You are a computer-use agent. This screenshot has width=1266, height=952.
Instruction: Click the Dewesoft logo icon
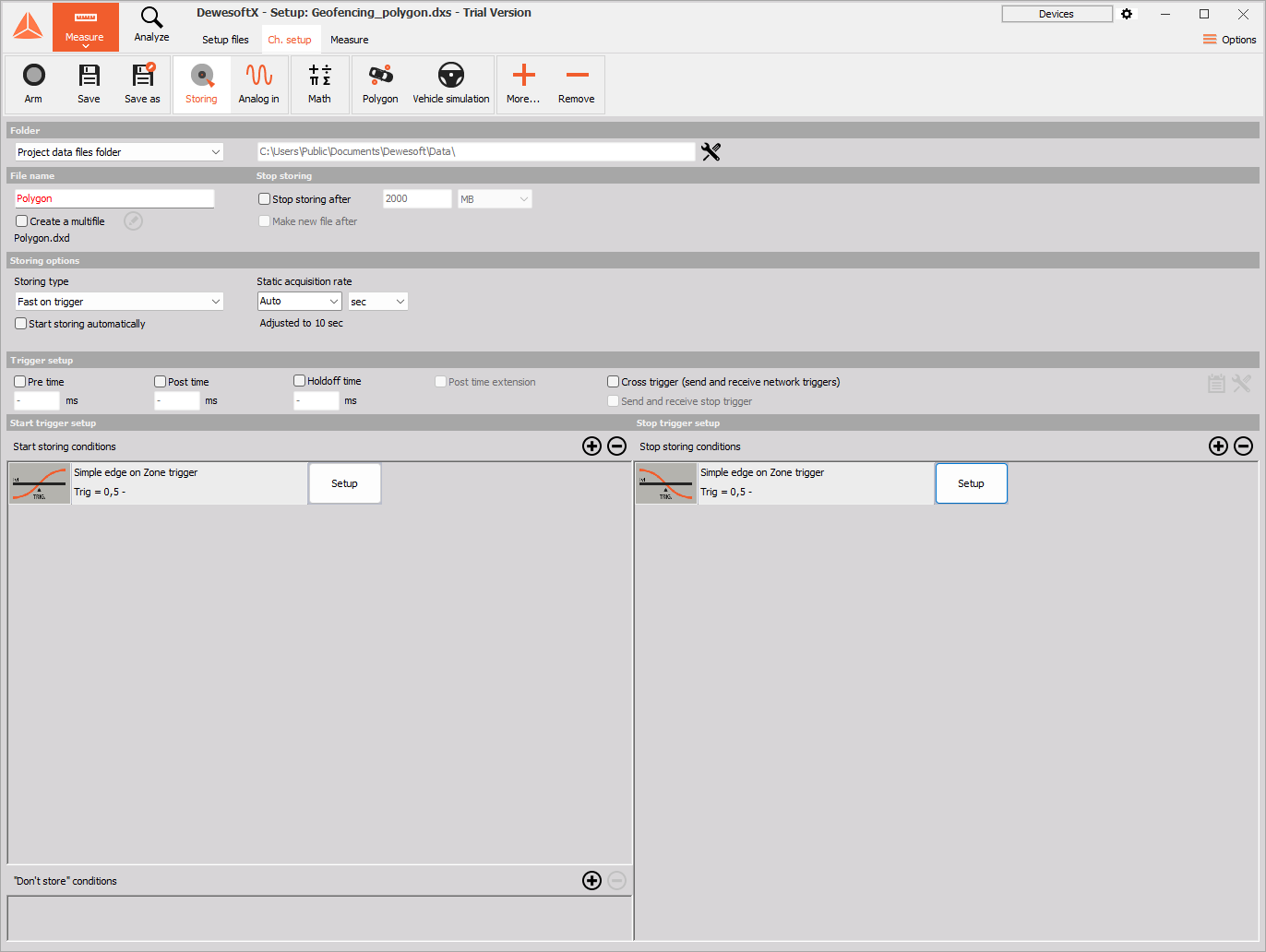point(28,27)
